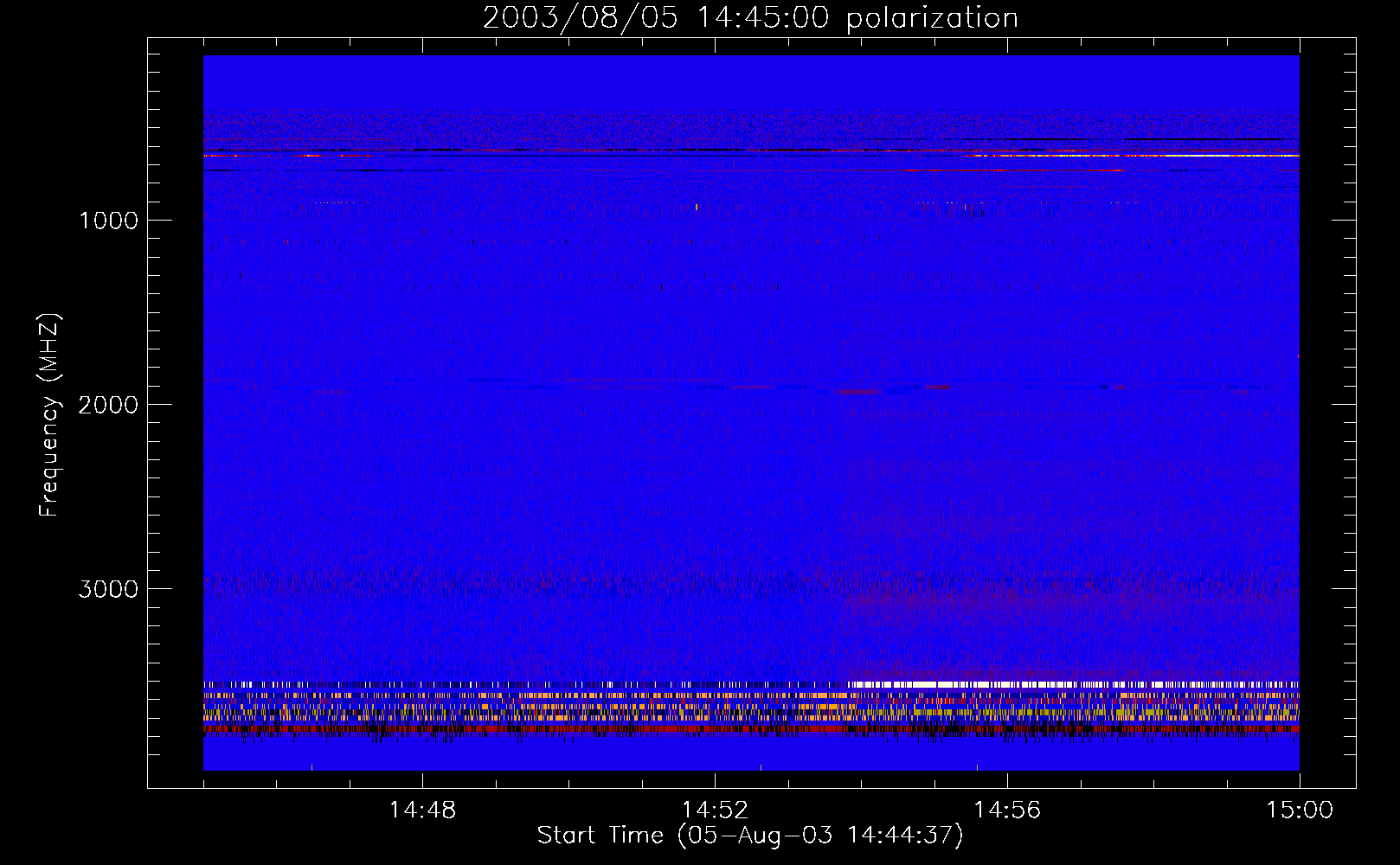Click the '2000' frequency axis label
The height and width of the screenshot is (865, 1400).
coord(108,405)
